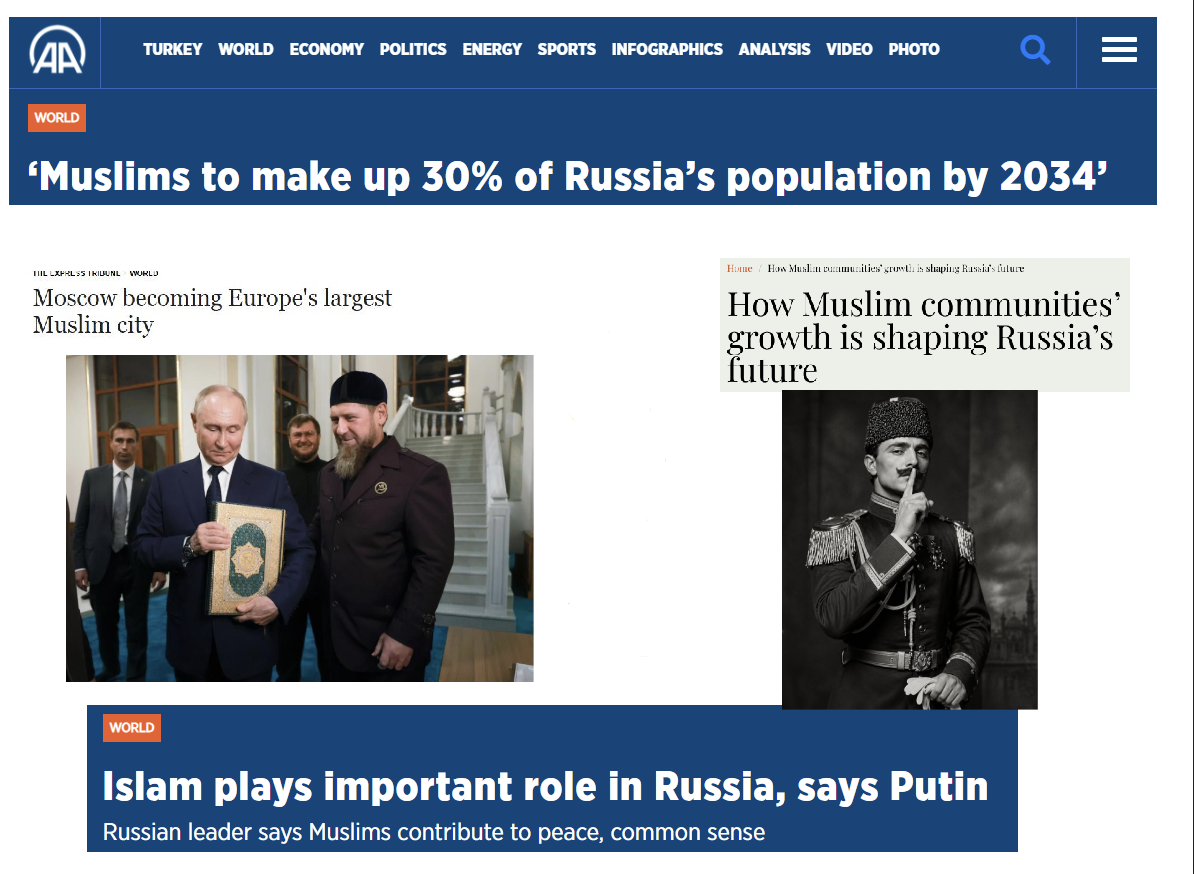Screen dimensions: 1194x874
Task: Click 'Moscow becoming Europe's largest Muslim city' headline
Action: tap(212, 311)
